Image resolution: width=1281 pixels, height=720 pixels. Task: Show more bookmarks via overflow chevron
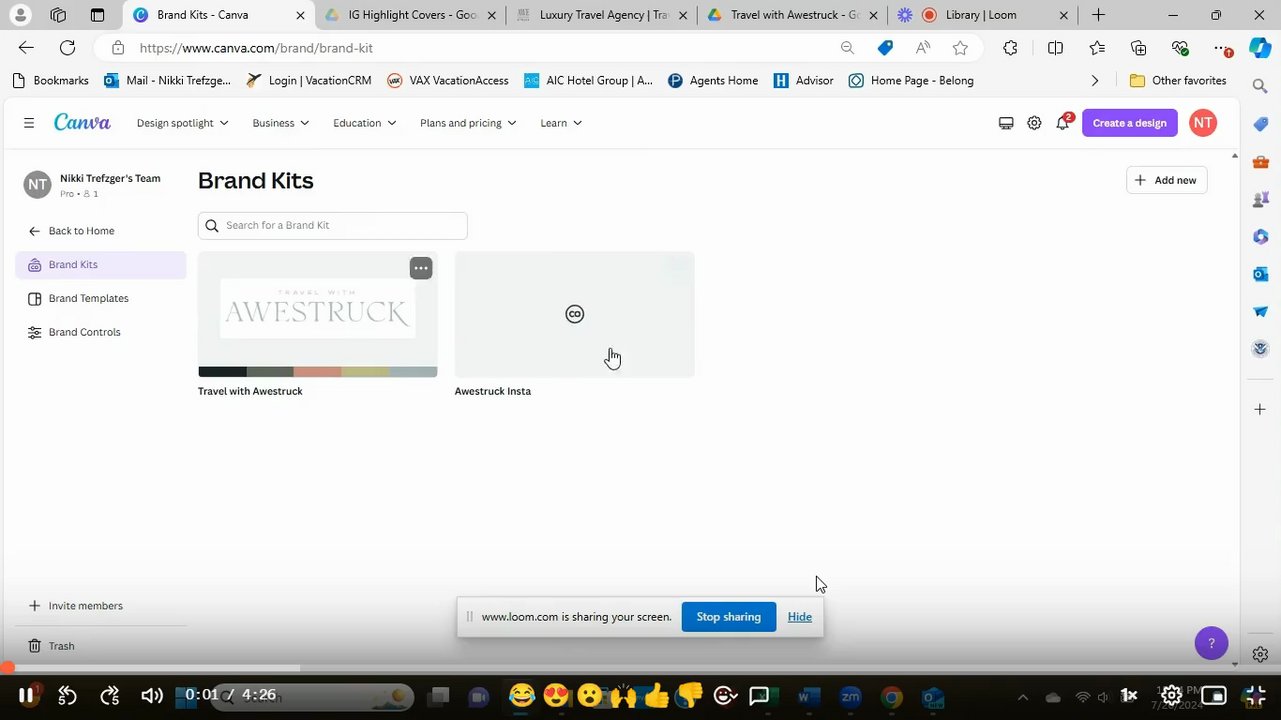coord(1094,81)
